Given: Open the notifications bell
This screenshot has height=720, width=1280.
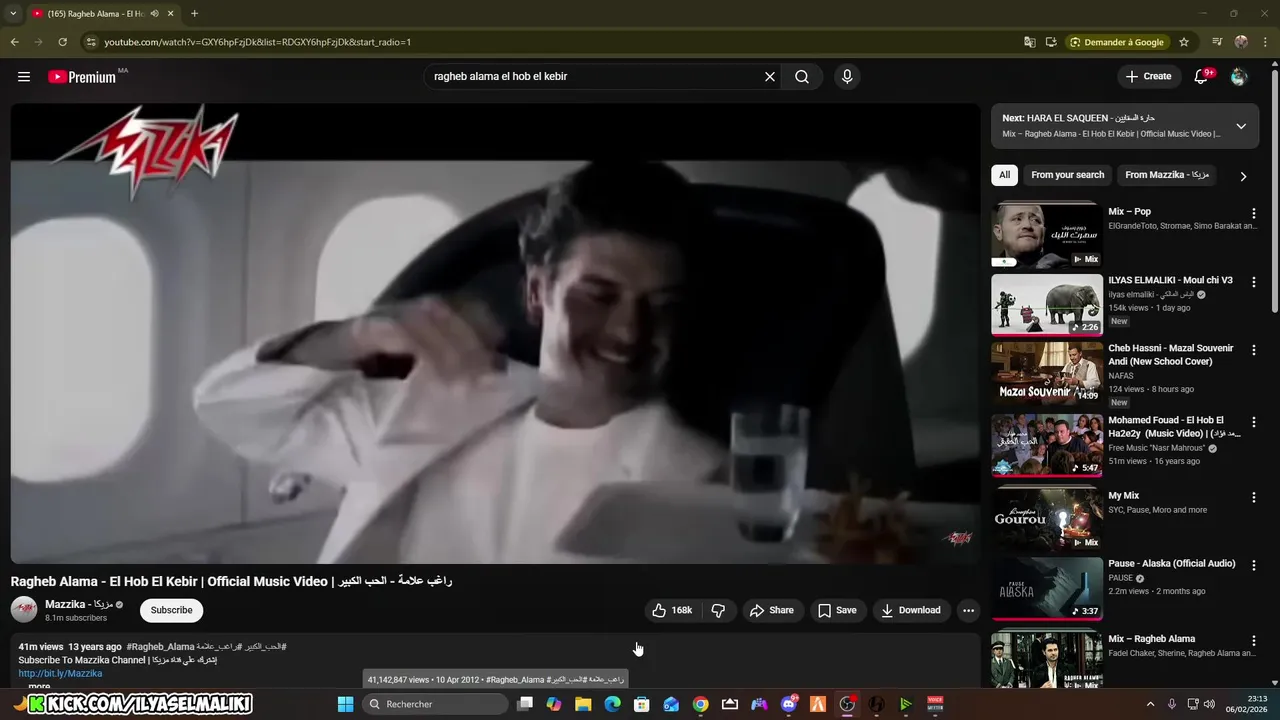Looking at the screenshot, I should pyautogui.click(x=1202, y=76).
